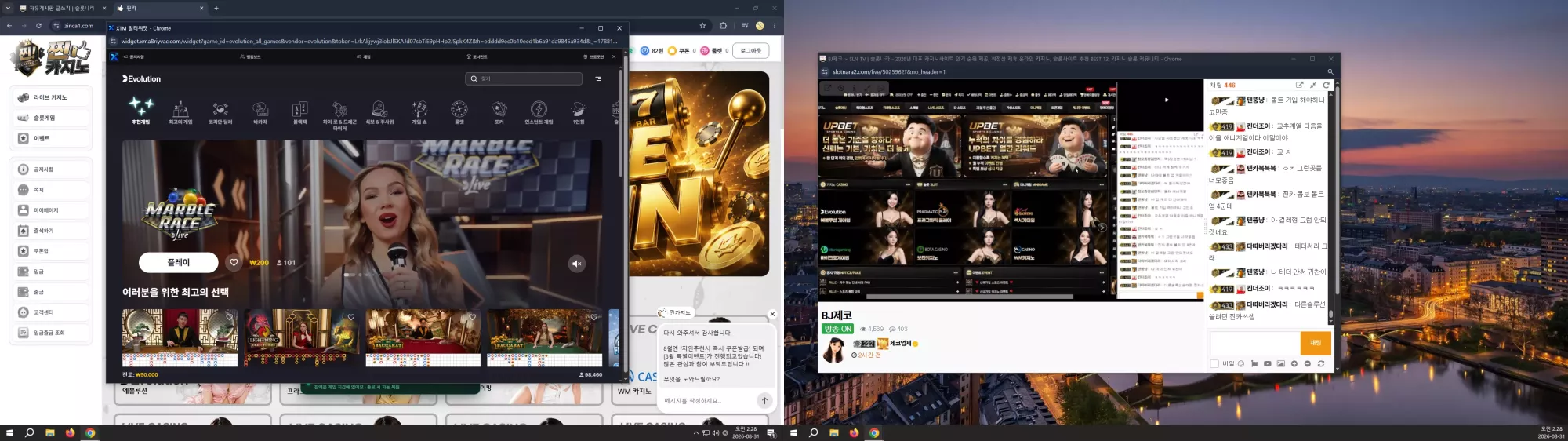Image resolution: width=1568 pixels, height=441 pixels.
Task: Open the 코리안 딜러 game category
Action: tap(220, 112)
